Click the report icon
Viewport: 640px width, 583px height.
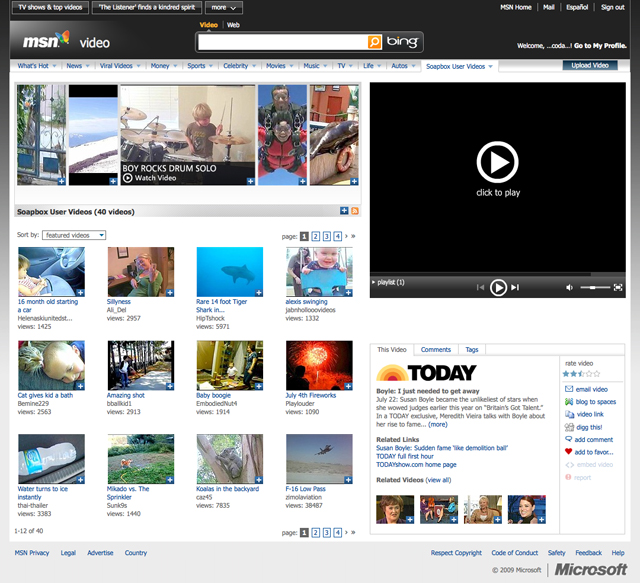point(568,477)
